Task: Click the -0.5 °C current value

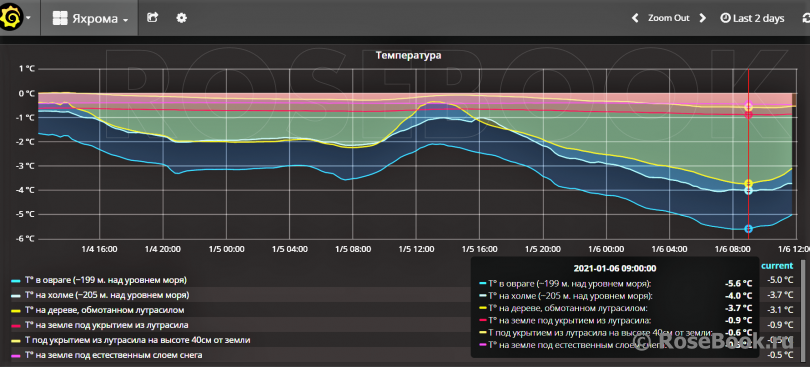Action: pos(780,355)
